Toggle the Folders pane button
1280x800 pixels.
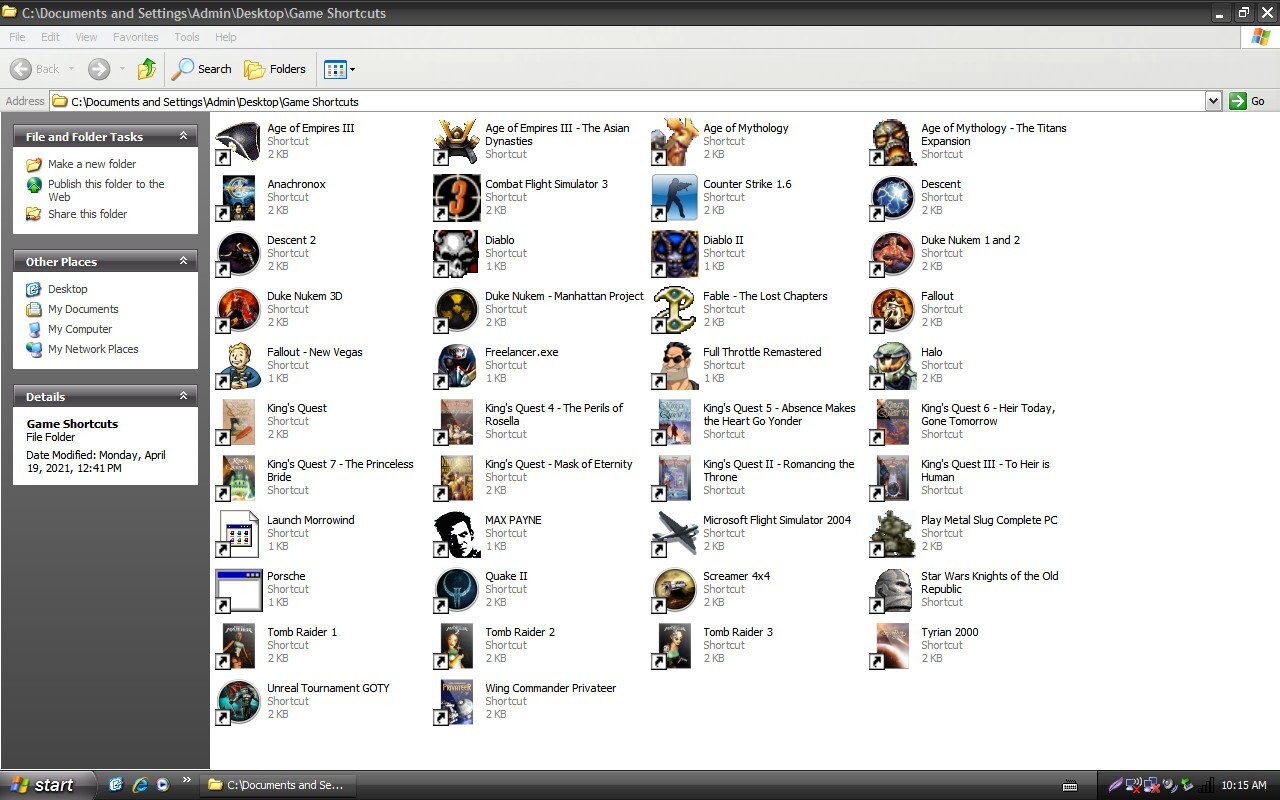pos(275,69)
